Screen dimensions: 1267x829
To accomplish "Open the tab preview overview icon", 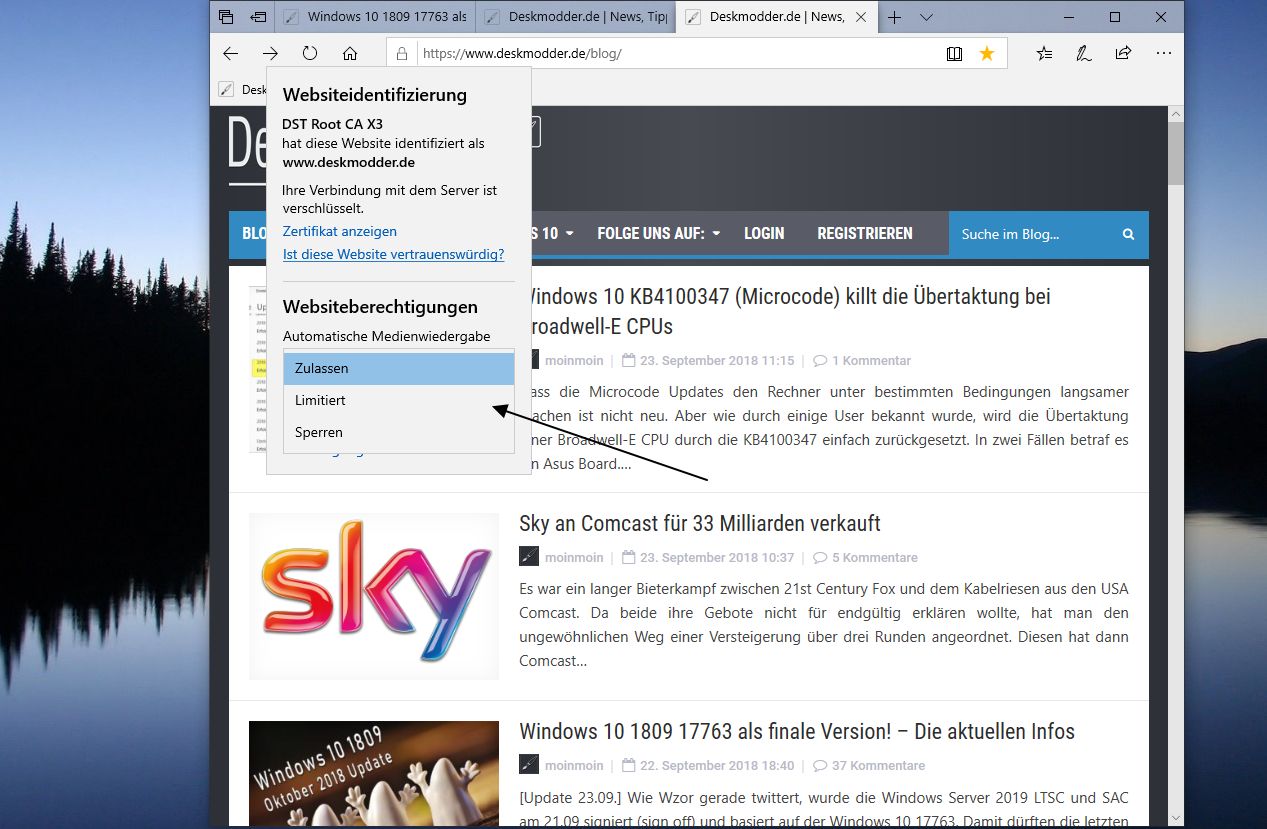I will [x=226, y=17].
